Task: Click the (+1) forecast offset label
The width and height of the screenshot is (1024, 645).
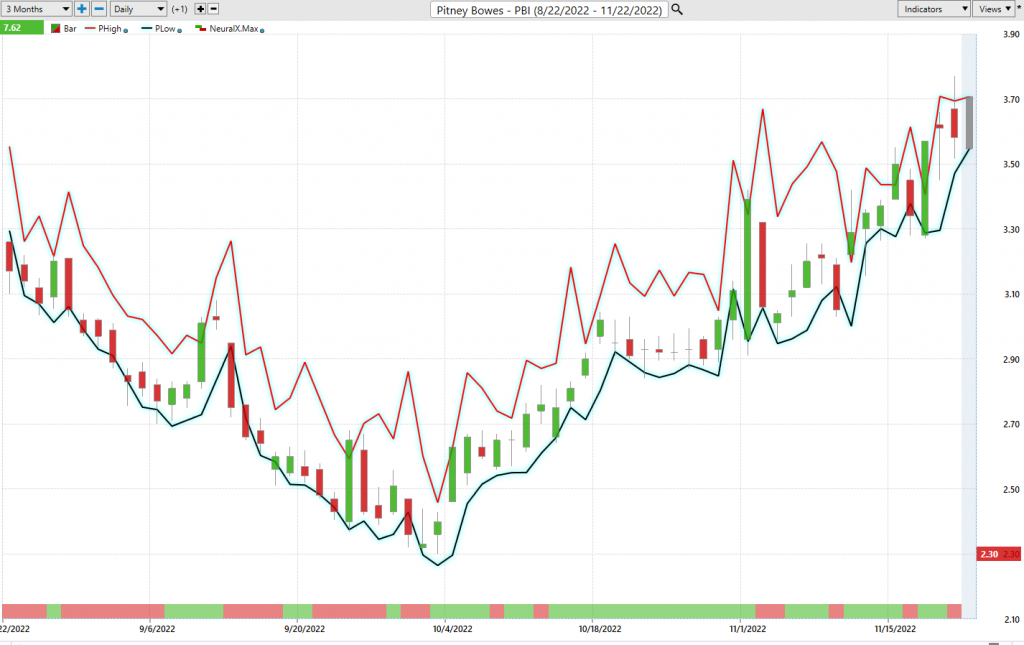Action: pyautogui.click(x=180, y=9)
